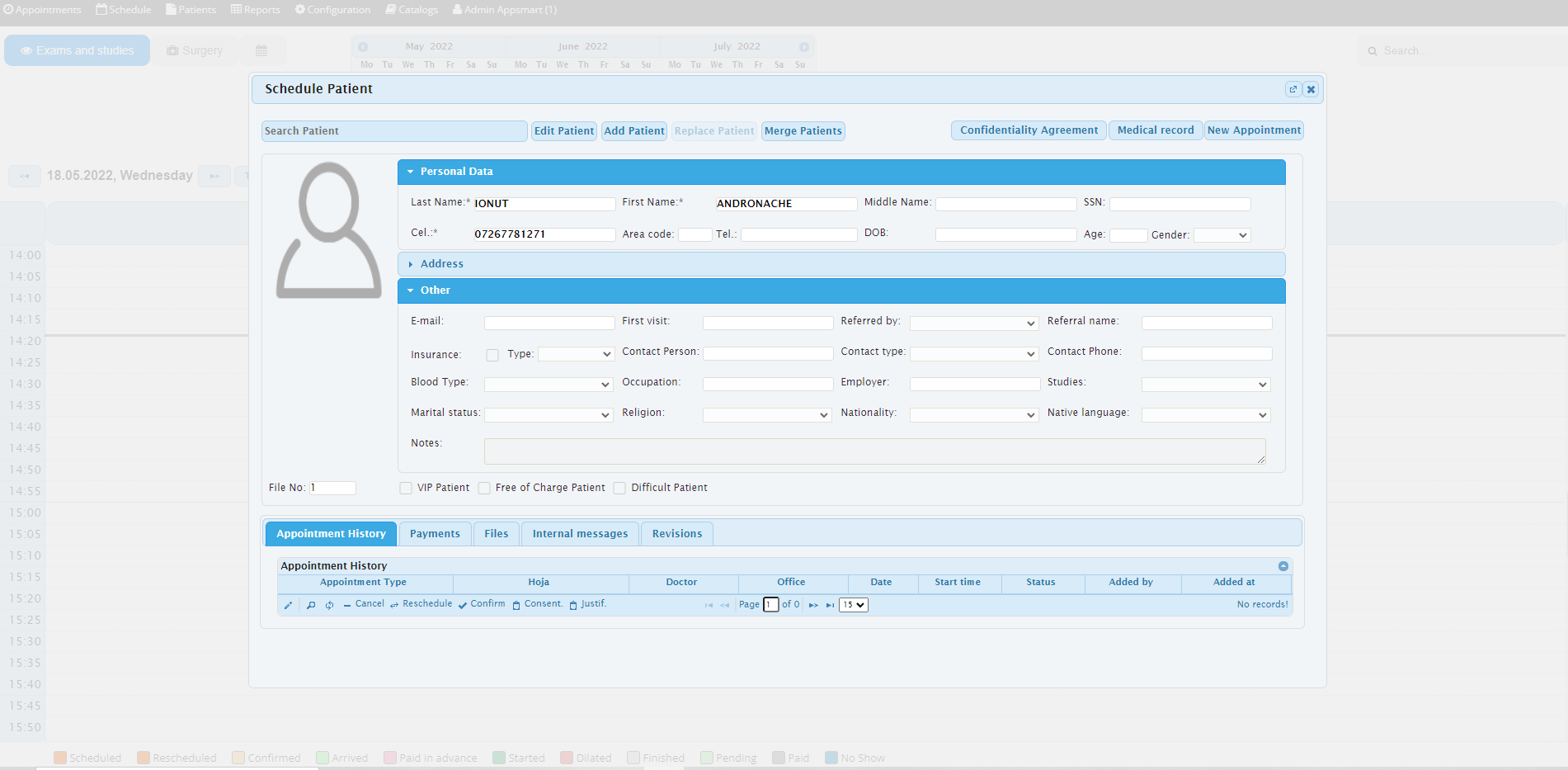The image size is (1568, 770).
Task: Check the Difficult Patient box
Action: tap(619, 488)
